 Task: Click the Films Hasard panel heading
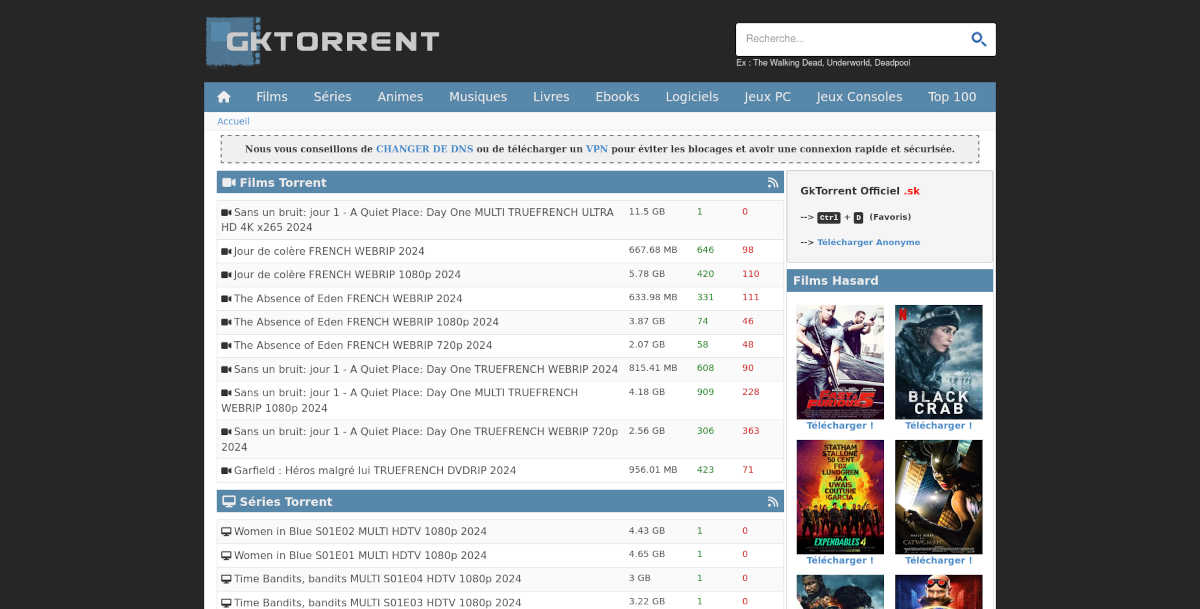[x=836, y=281]
